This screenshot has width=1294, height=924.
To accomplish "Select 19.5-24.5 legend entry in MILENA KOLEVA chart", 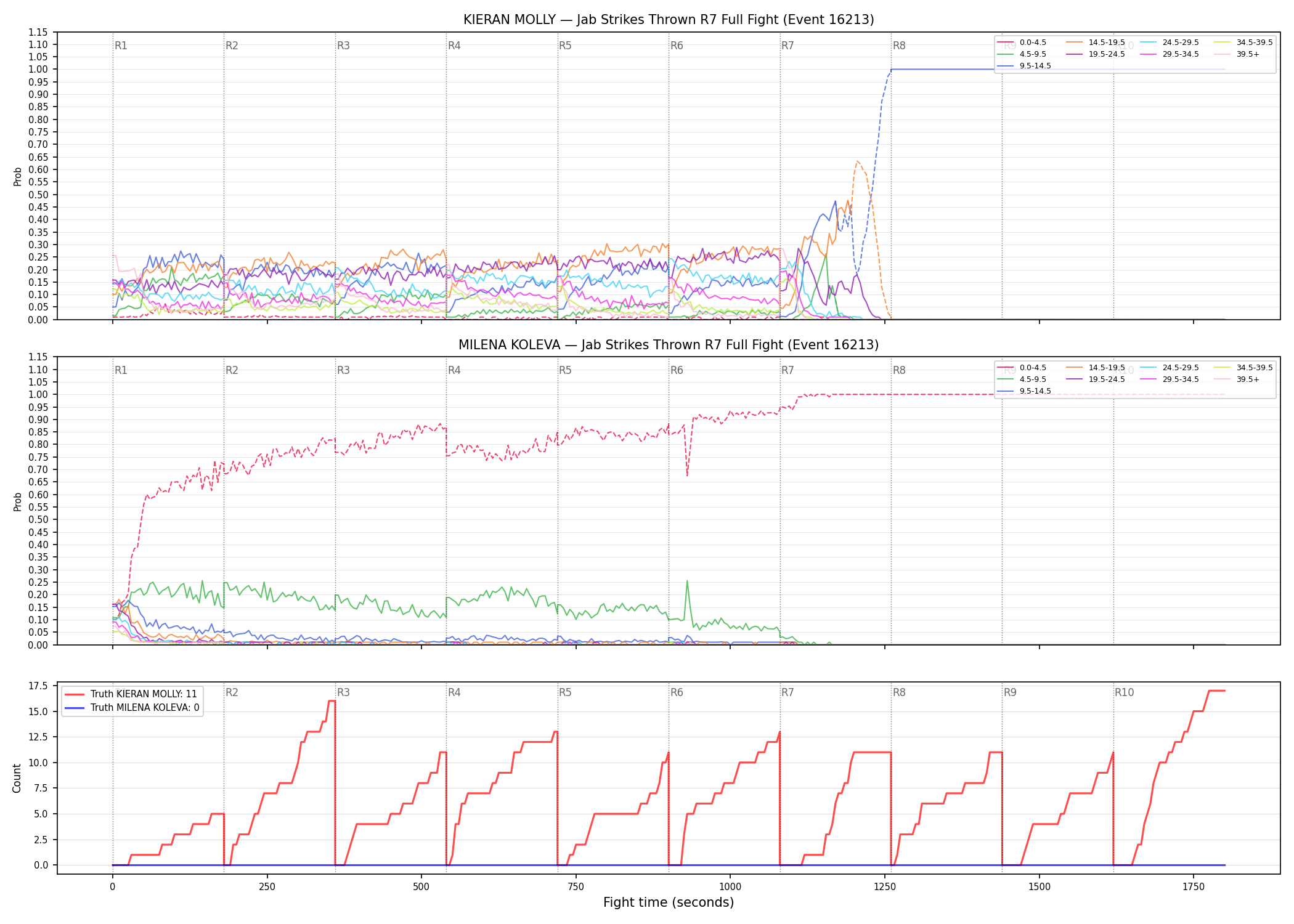I will pos(1096,379).
